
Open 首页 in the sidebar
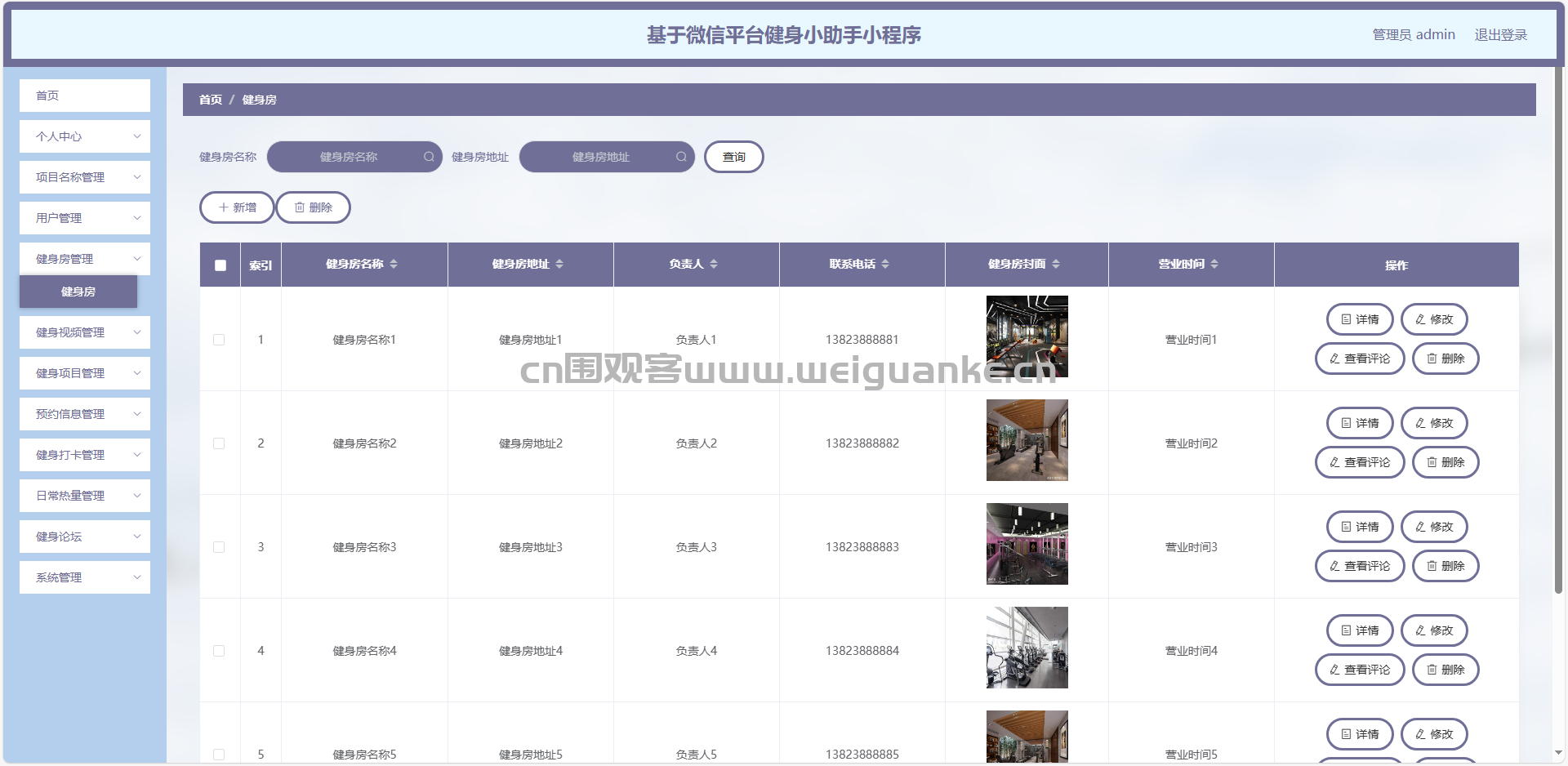tap(85, 96)
